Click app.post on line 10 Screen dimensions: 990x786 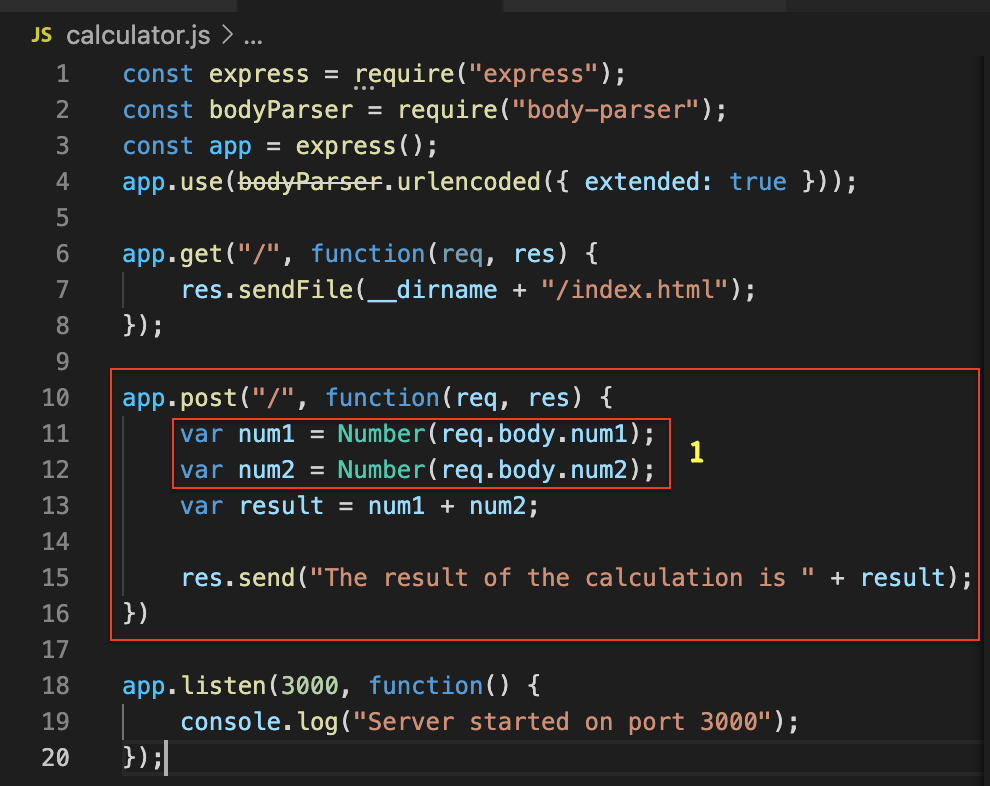(179, 398)
